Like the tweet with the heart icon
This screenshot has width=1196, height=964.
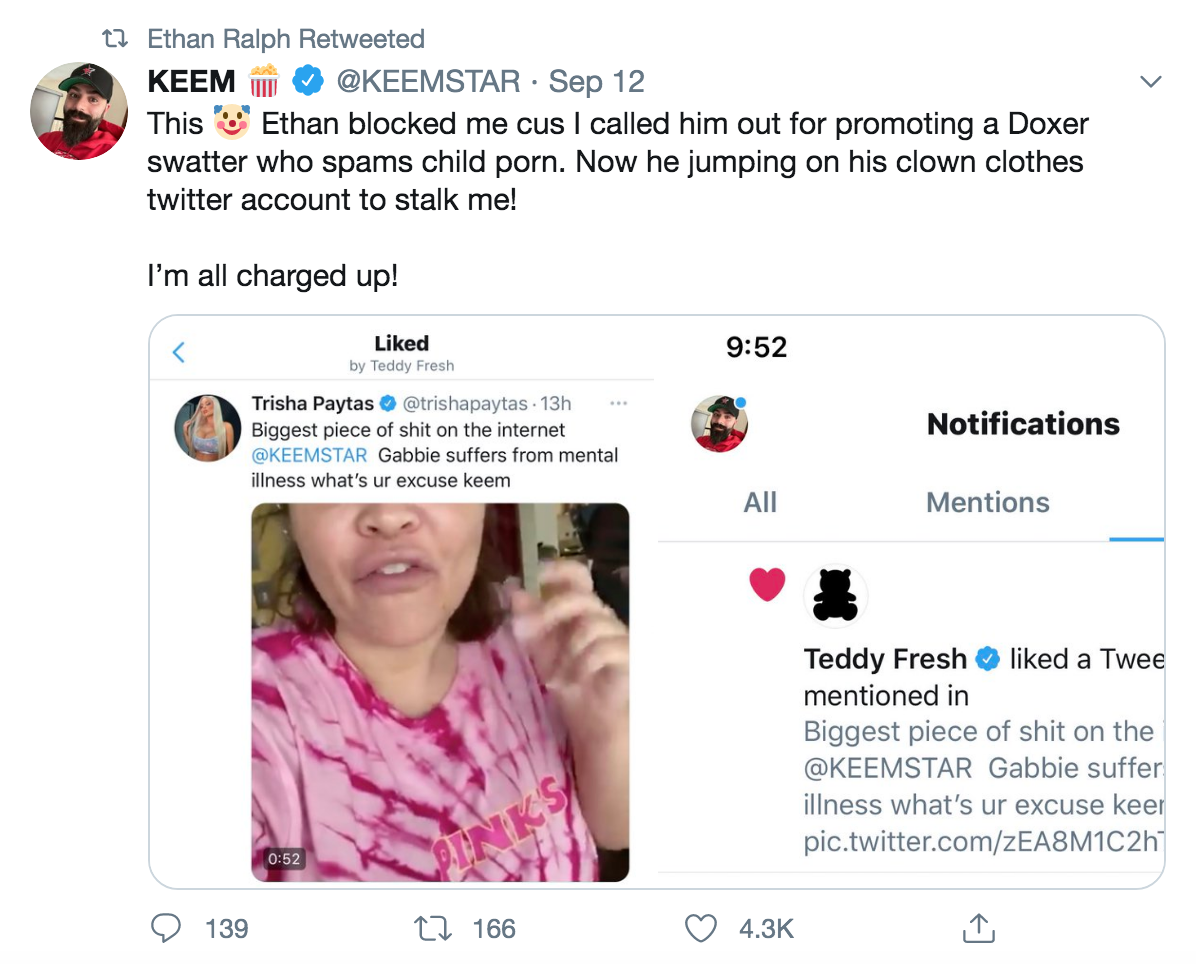(x=700, y=928)
